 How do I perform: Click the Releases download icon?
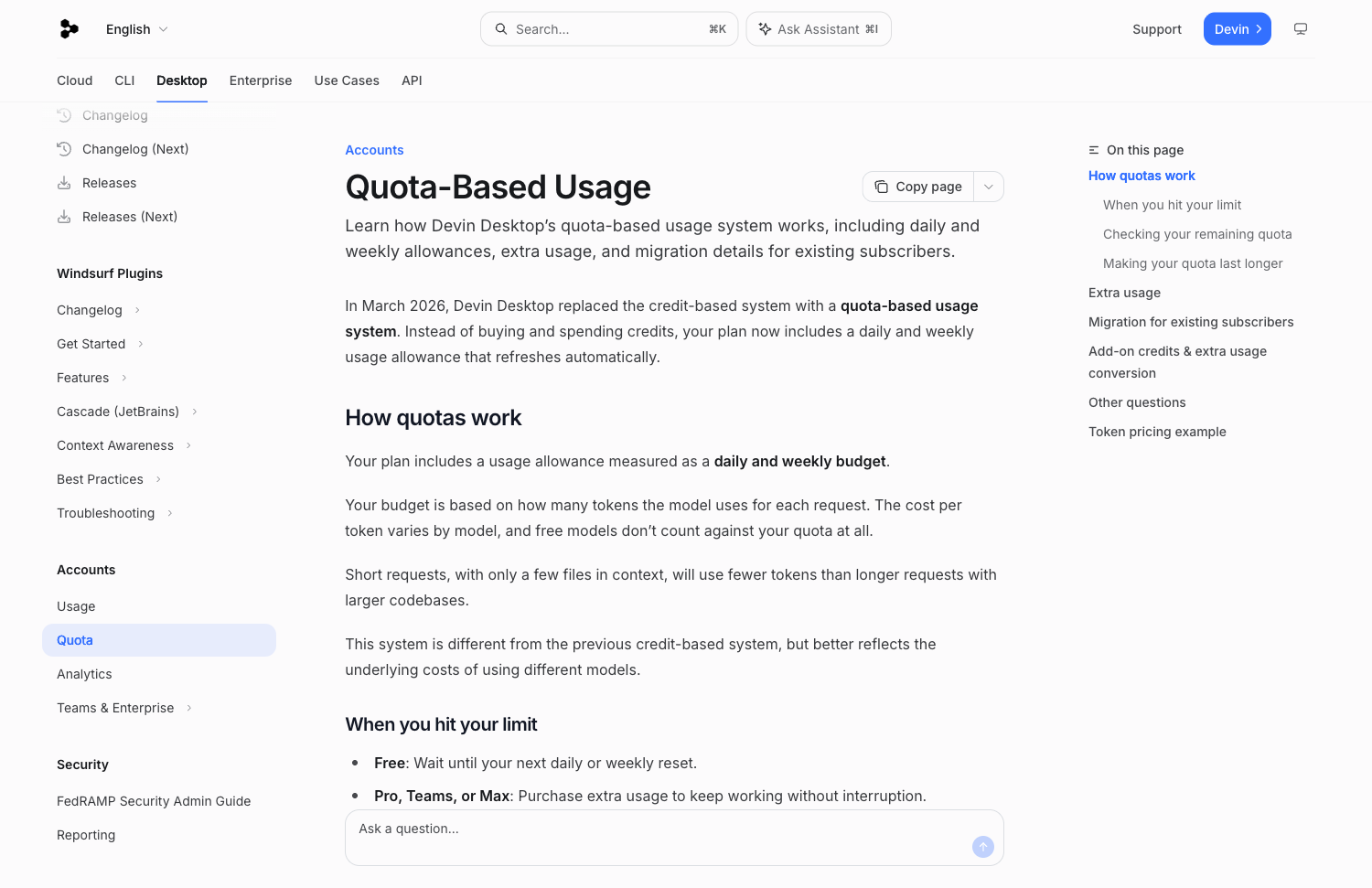click(64, 183)
